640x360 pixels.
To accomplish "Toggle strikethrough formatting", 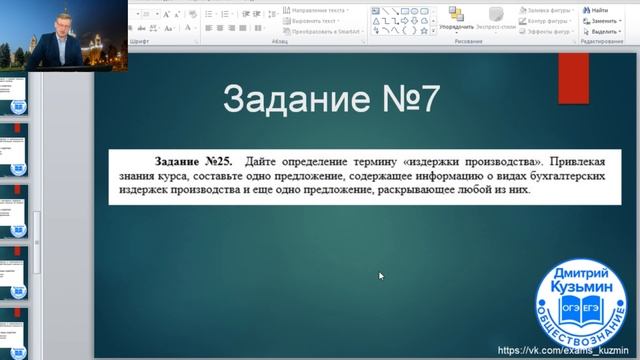I will [x=142, y=28].
